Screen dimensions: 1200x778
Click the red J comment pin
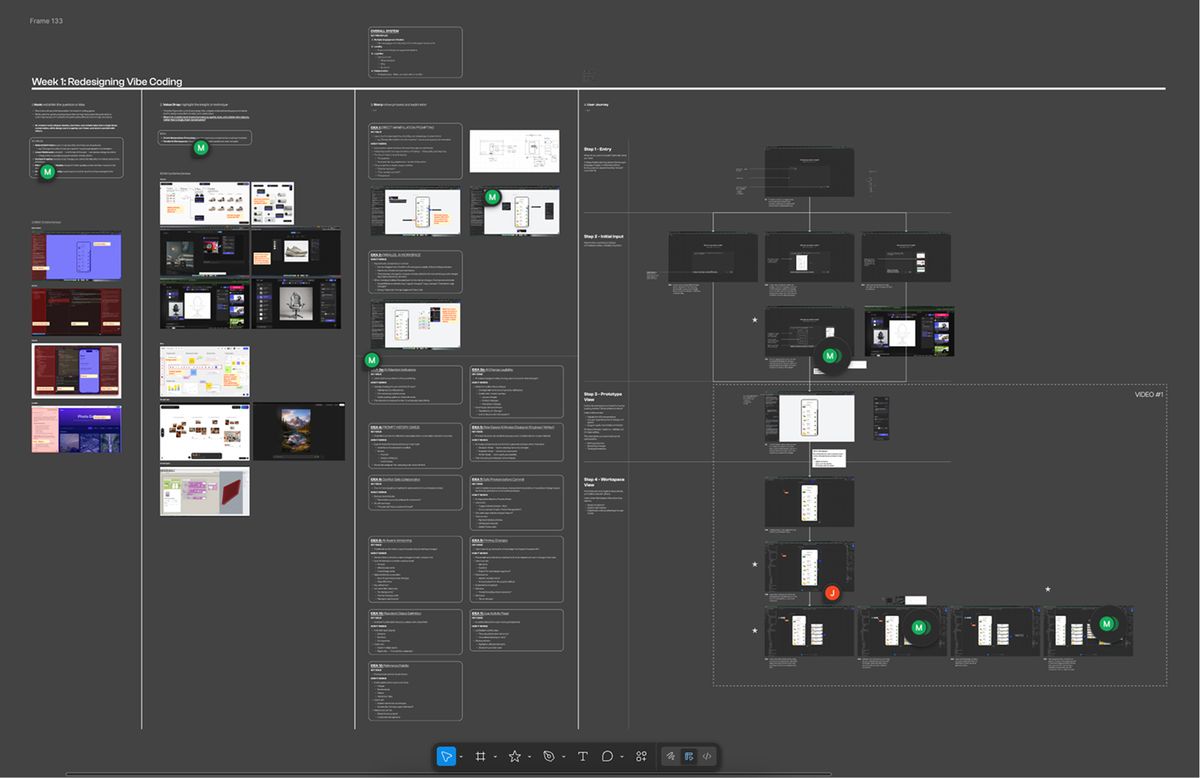831,593
